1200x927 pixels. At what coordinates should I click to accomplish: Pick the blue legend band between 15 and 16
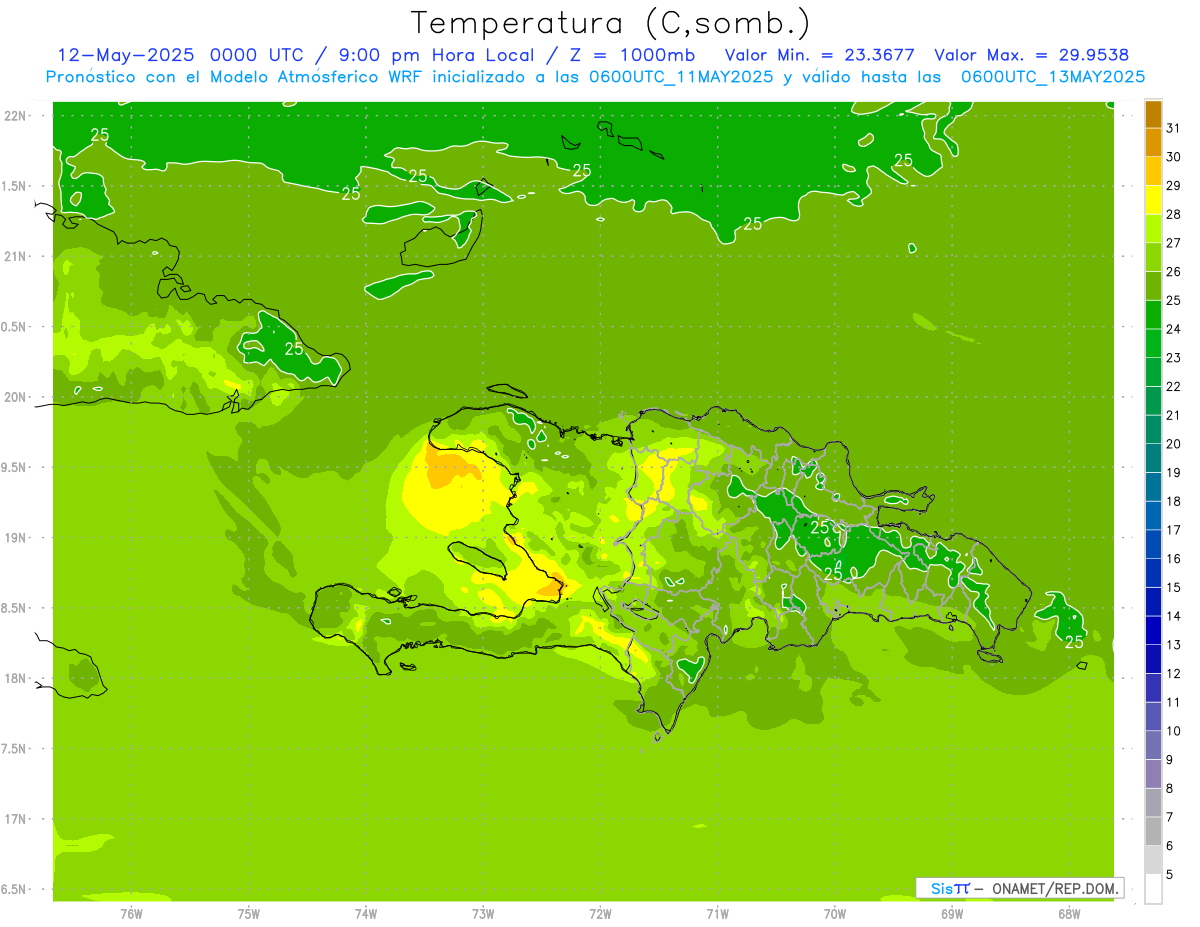tap(1153, 573)
